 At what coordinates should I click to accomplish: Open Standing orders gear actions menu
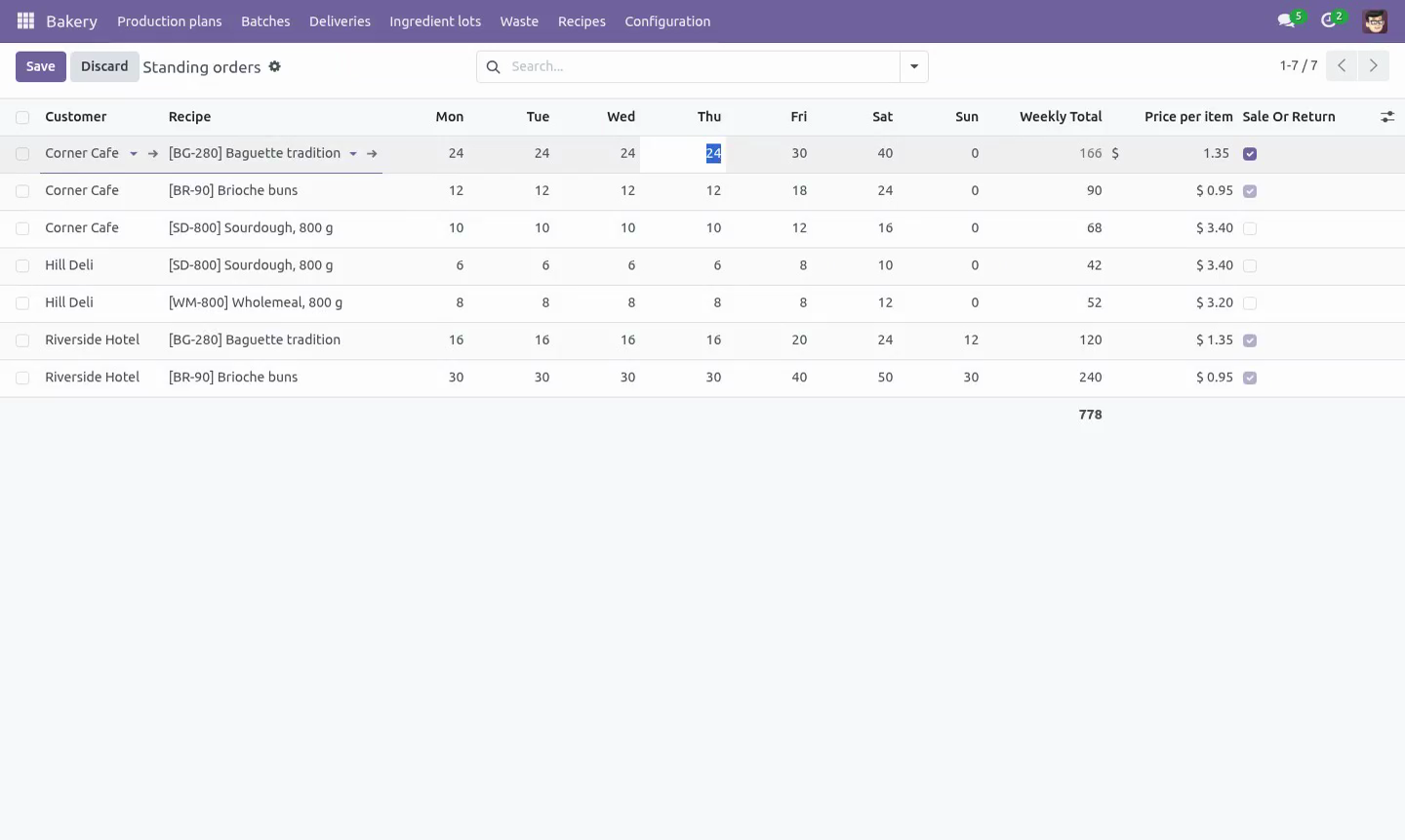point(274,66)
